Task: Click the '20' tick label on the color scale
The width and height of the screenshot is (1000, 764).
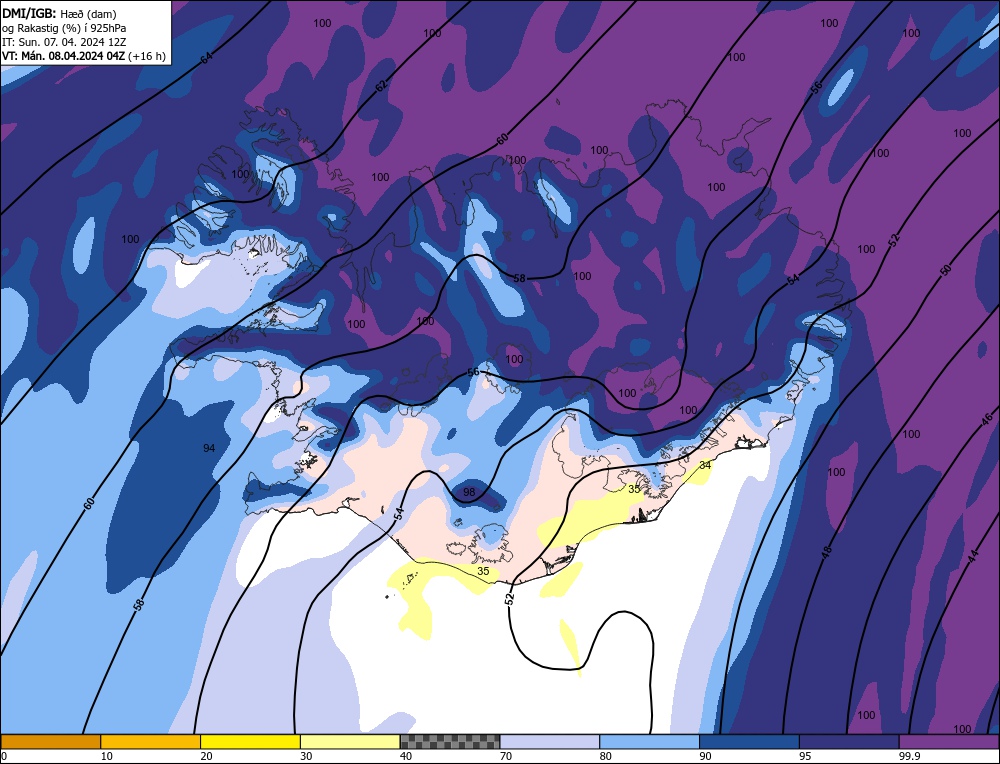Action: [206, 756]
